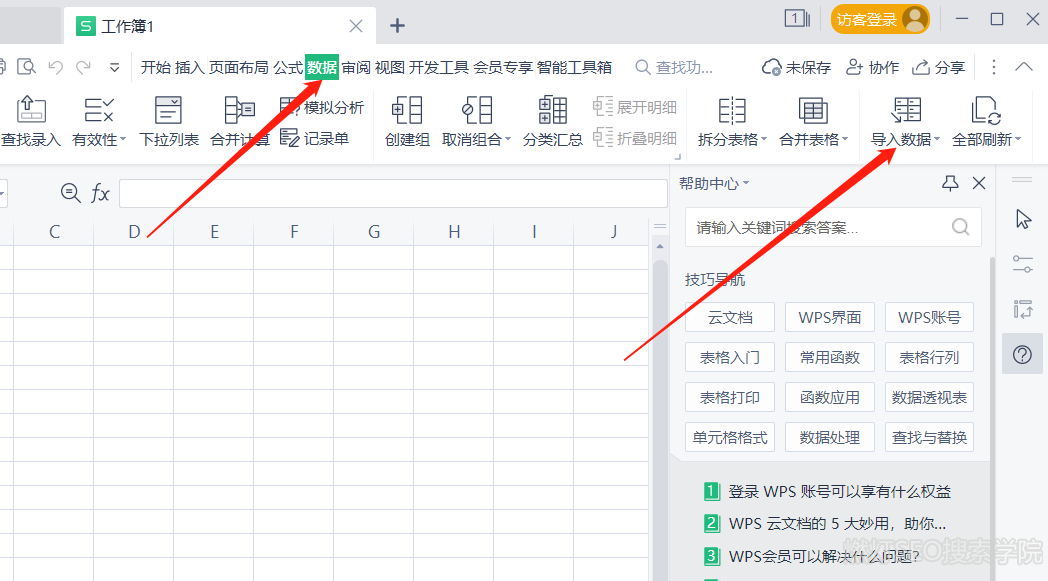Open the 开发工具 tab
This screenshot has width=1048, height=581.
point(438,68)
